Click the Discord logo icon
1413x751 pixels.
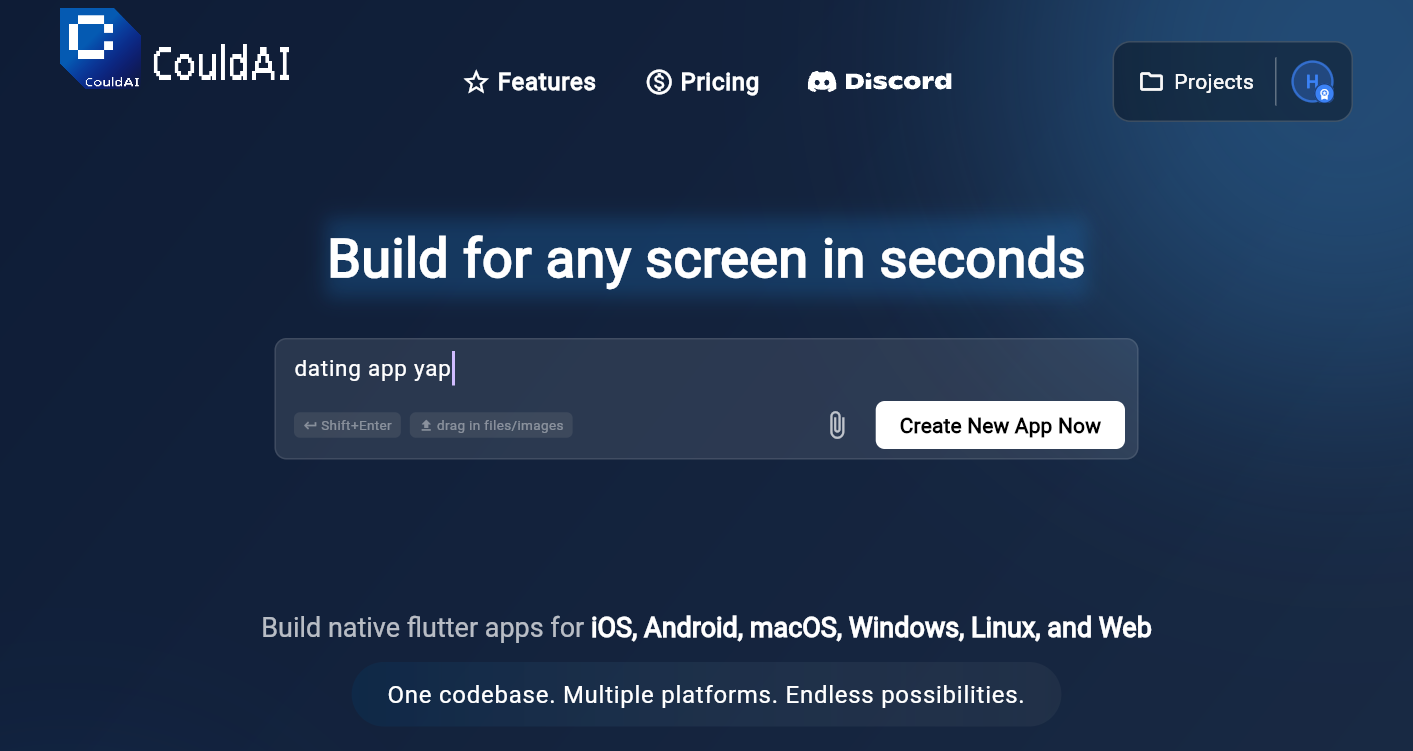822,82
